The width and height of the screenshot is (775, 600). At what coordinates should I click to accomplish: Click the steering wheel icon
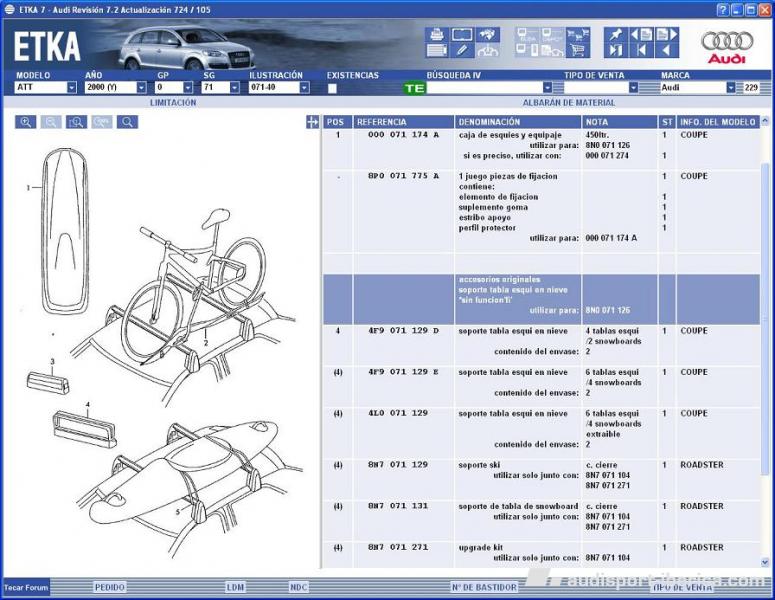coord(487,50)
